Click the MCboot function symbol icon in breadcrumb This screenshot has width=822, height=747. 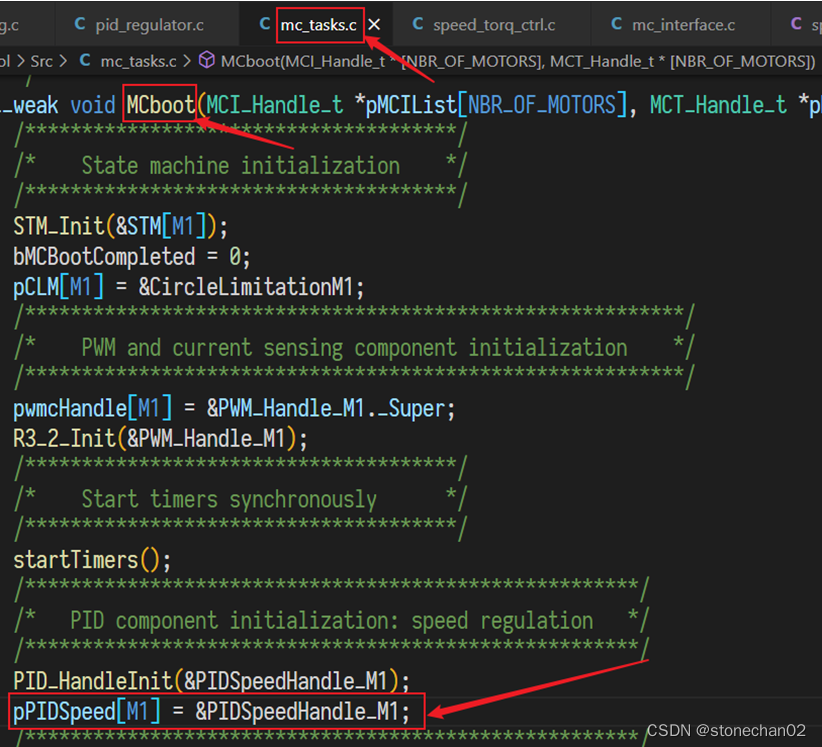coord(207,60)
